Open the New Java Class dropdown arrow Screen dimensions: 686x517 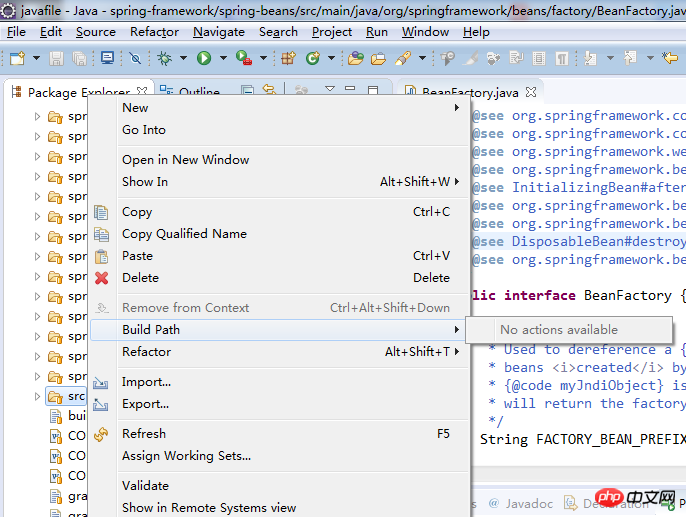tap(331, 58)
